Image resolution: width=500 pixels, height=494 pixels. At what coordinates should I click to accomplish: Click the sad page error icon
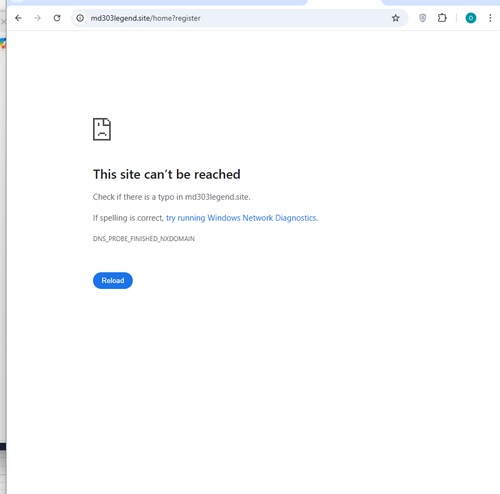(102, 129)
